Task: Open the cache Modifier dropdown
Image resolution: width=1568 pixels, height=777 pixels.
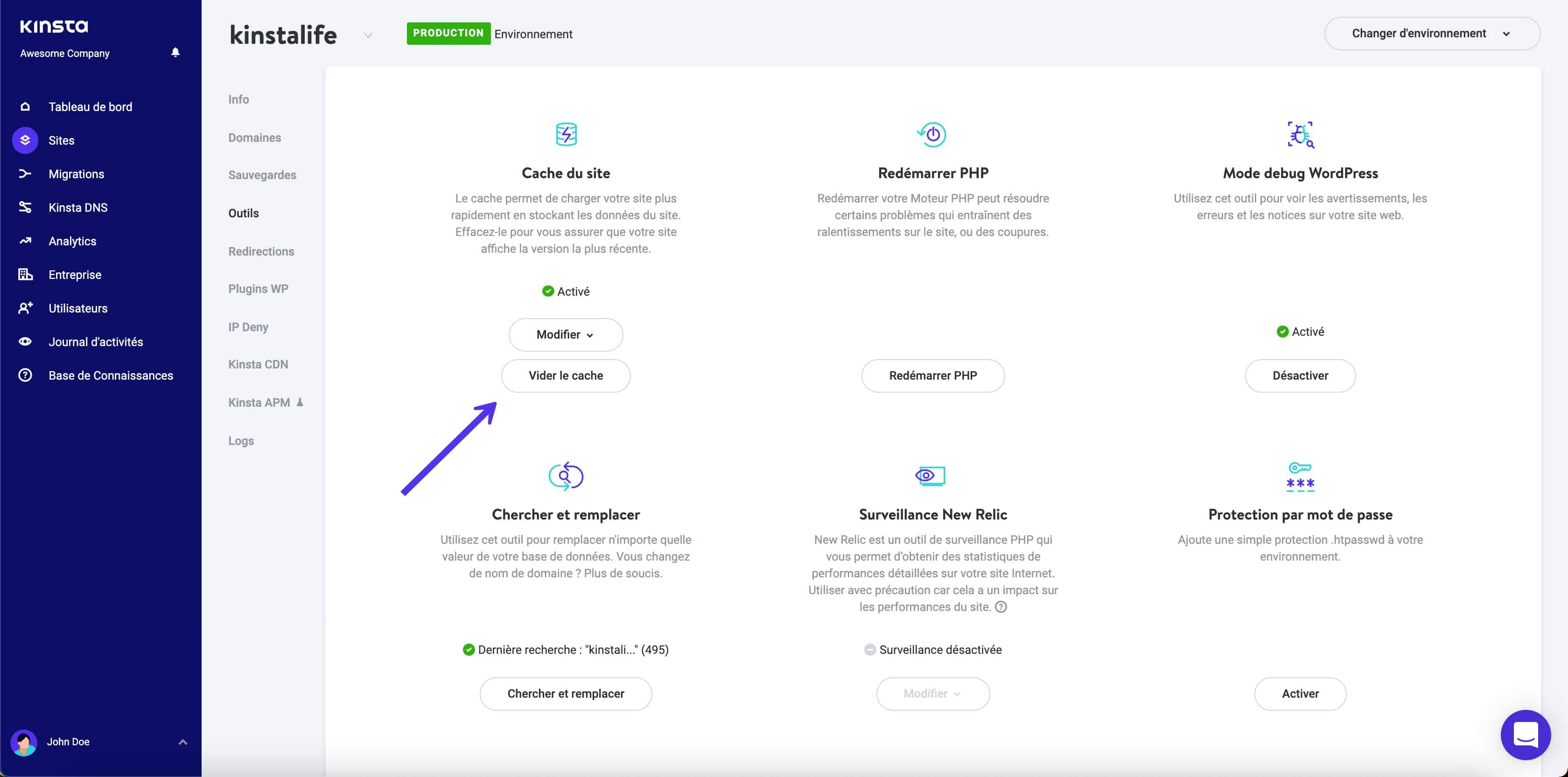Action: (566, 335)
